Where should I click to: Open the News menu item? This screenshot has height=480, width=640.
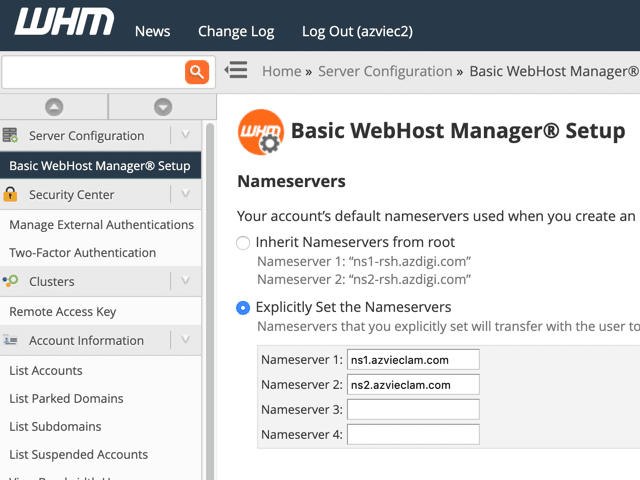coord(152,31)
